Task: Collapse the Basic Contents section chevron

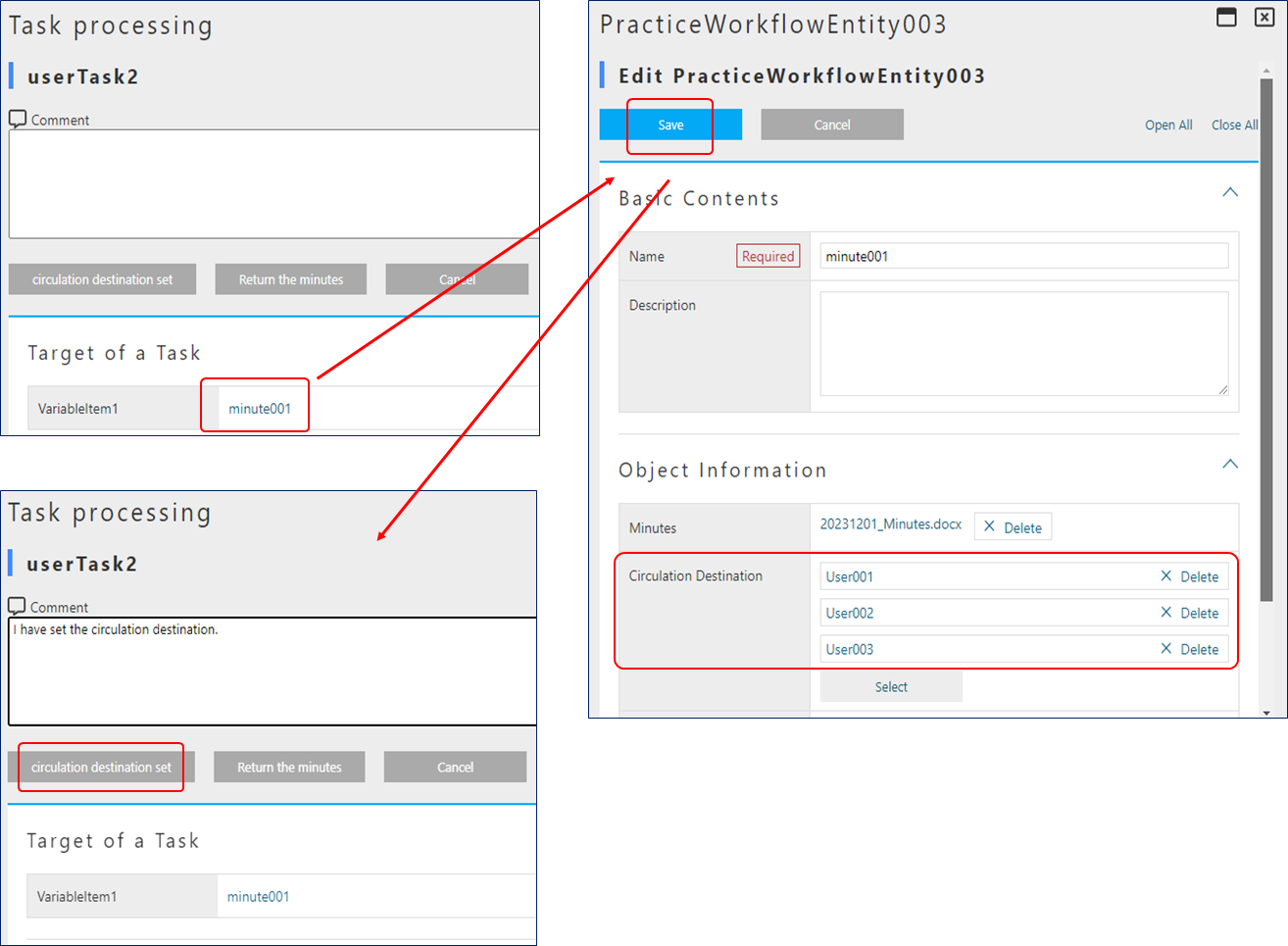Action: click(1230, 193)
